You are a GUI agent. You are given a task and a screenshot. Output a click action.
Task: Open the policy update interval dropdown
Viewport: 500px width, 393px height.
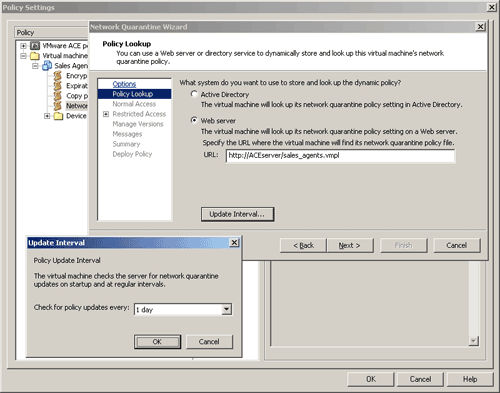click(x=227, y=309)
